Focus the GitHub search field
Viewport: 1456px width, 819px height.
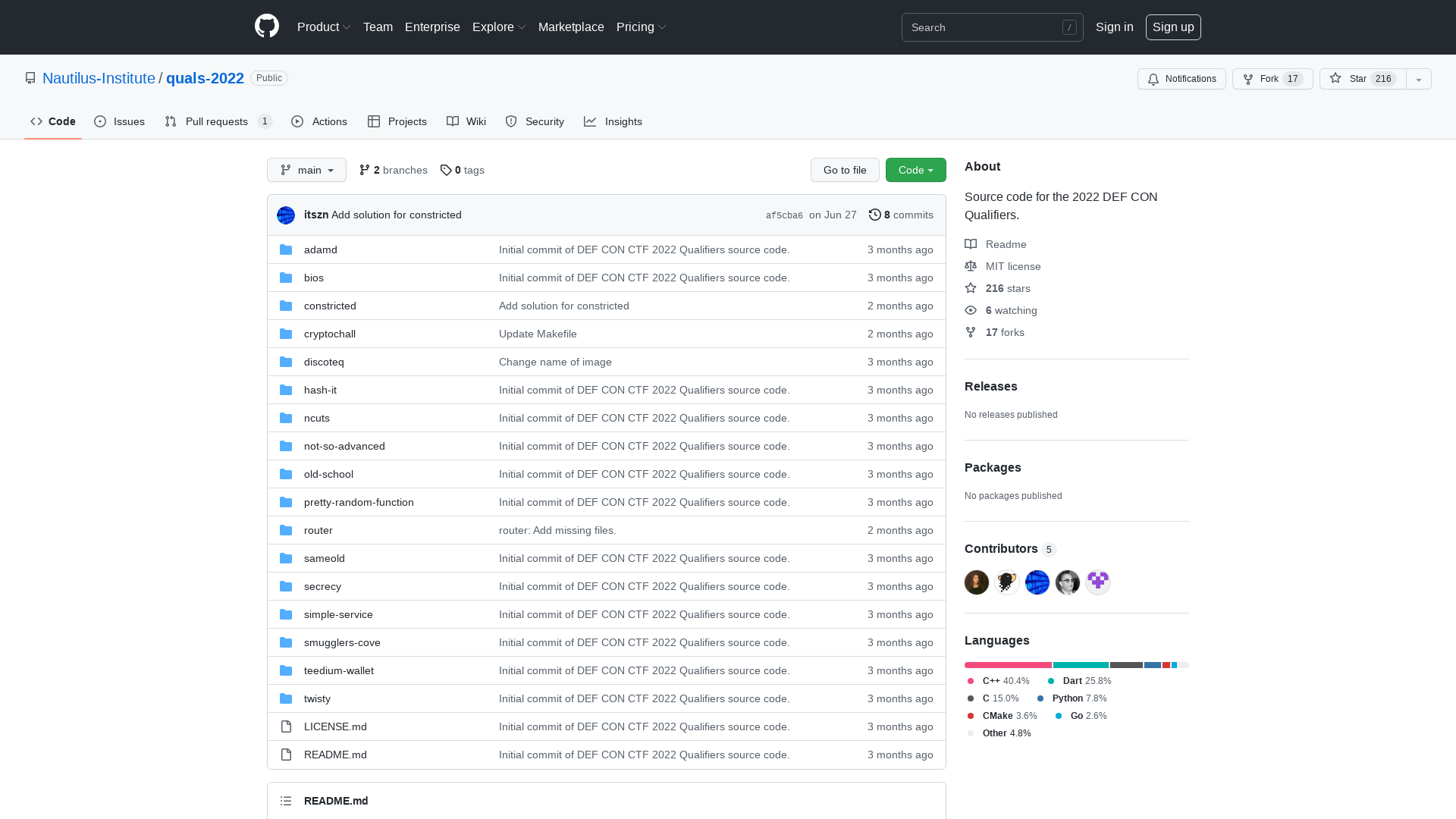[x=992, y=27]
